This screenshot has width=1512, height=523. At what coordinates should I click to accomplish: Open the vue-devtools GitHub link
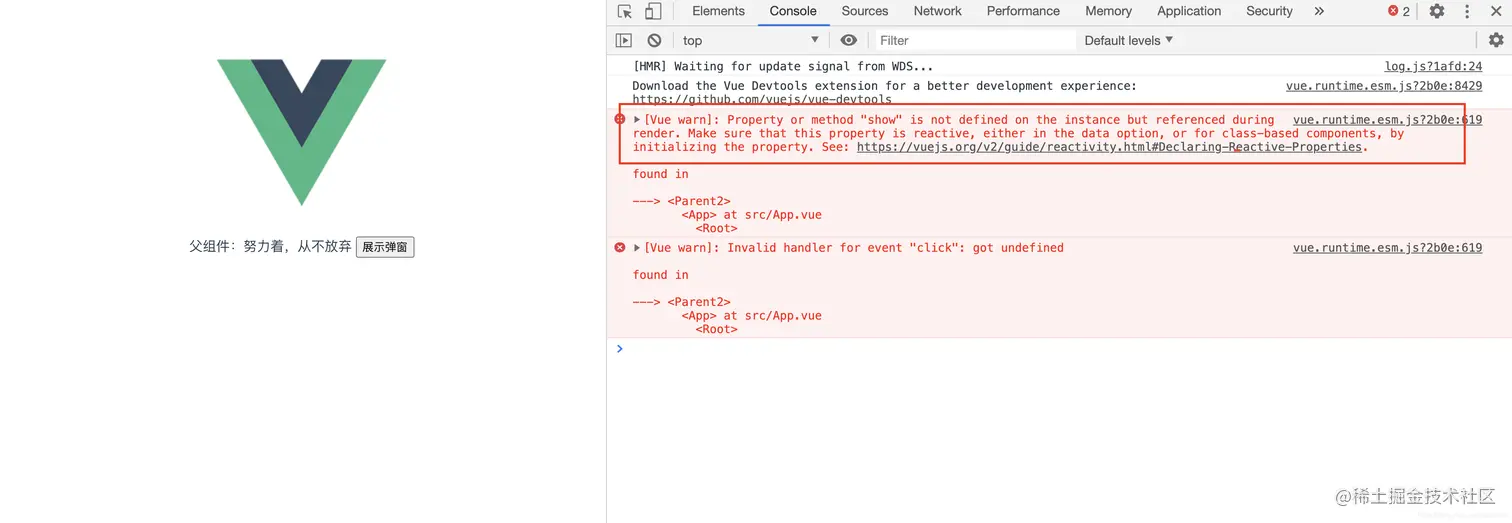pos(762,100)
